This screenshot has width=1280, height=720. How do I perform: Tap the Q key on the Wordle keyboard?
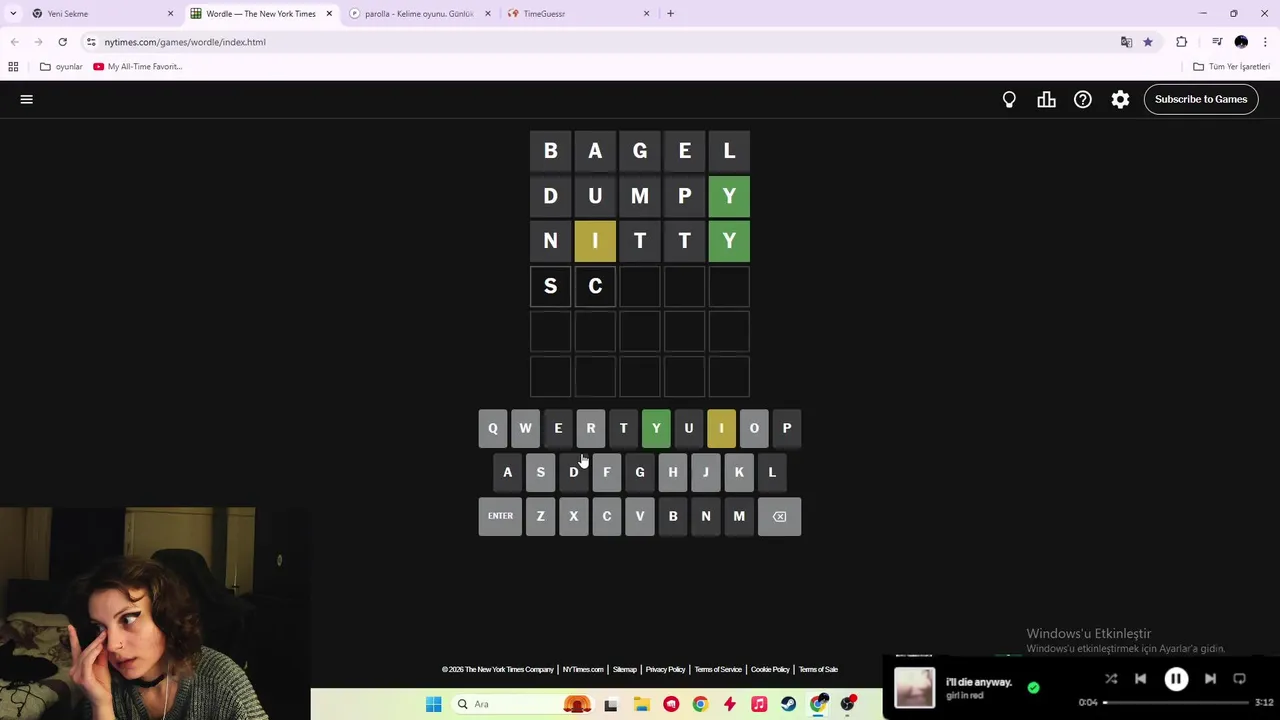493,428
